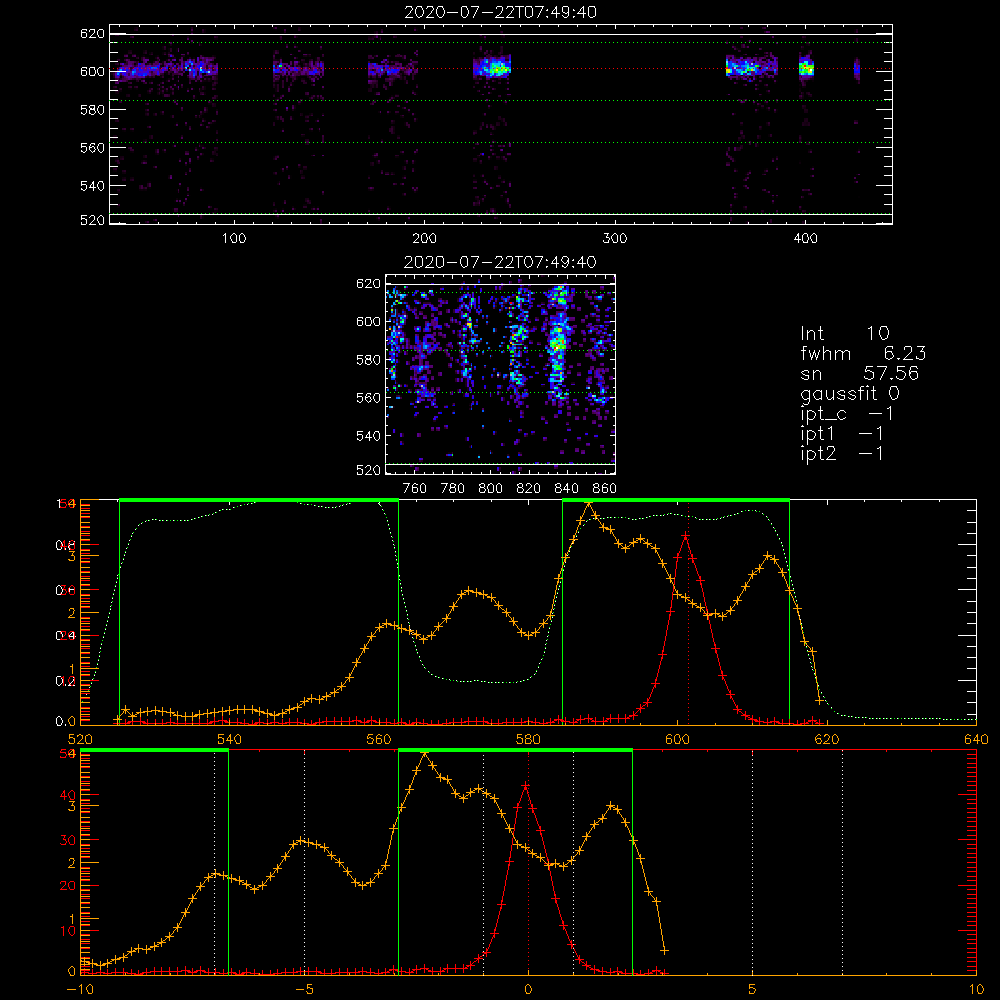Click x-axis label 640 of the profile plot
Image resolution: width=1000 pixels, height=1000 pixels.
[976, 740]
